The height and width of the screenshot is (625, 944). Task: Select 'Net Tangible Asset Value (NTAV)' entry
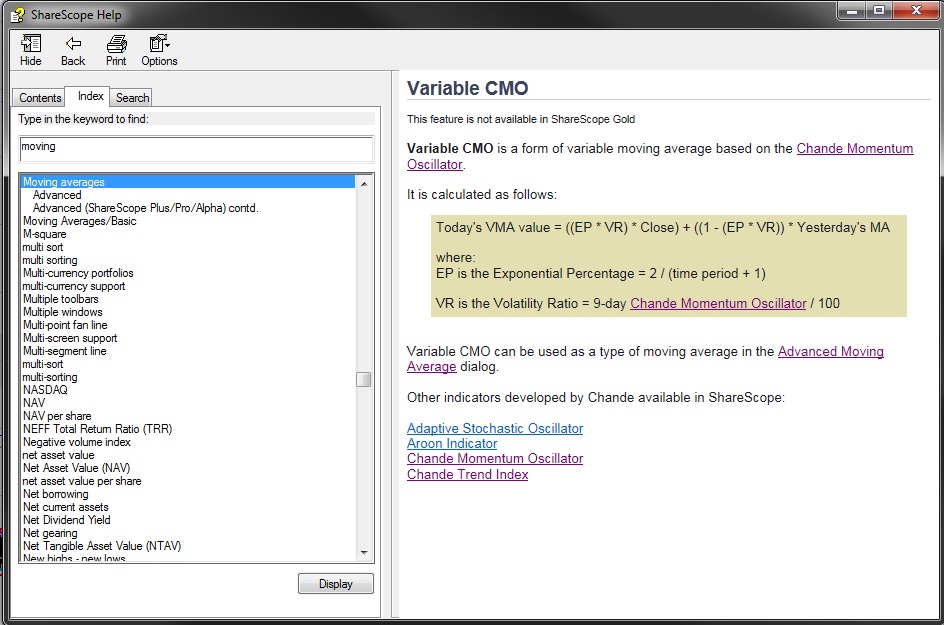coord(102,546)
